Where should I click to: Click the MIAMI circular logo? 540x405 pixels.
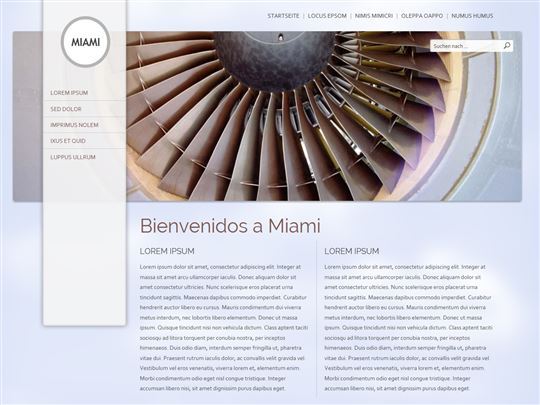pyautogui.click(x=85, y=42)
